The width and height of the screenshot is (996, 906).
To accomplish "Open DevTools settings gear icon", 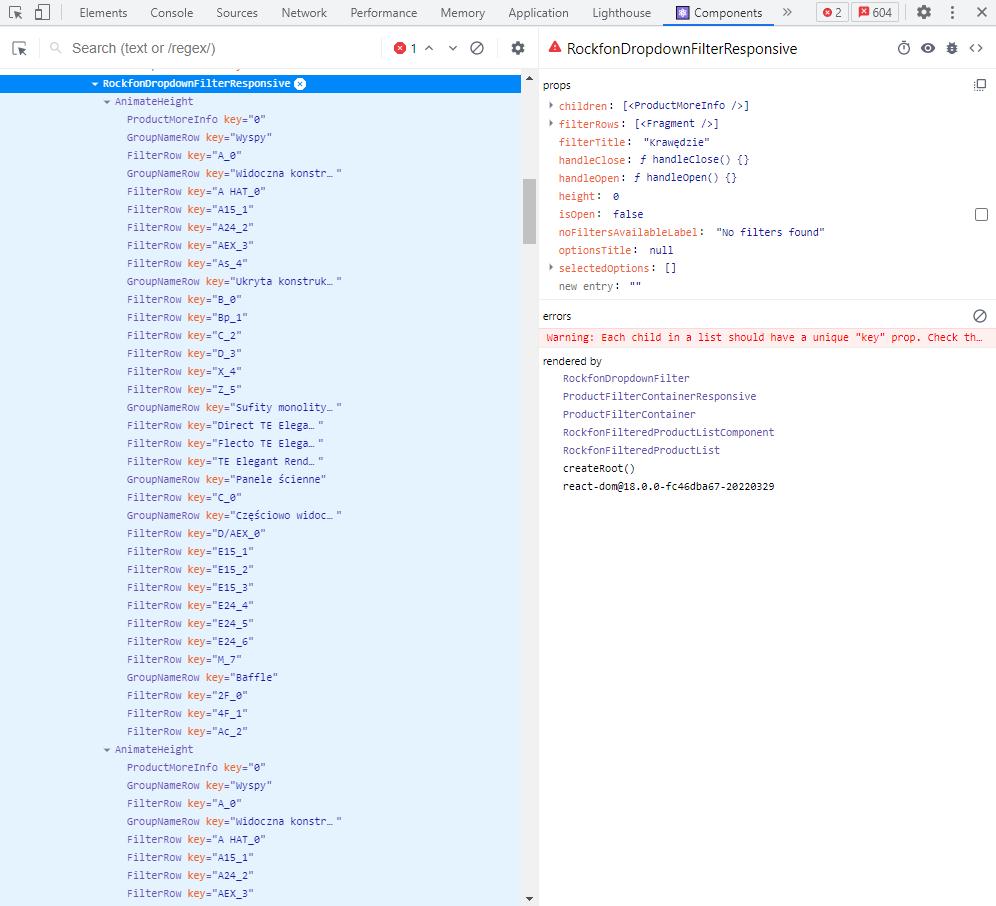I will click(x=924, y=13).
